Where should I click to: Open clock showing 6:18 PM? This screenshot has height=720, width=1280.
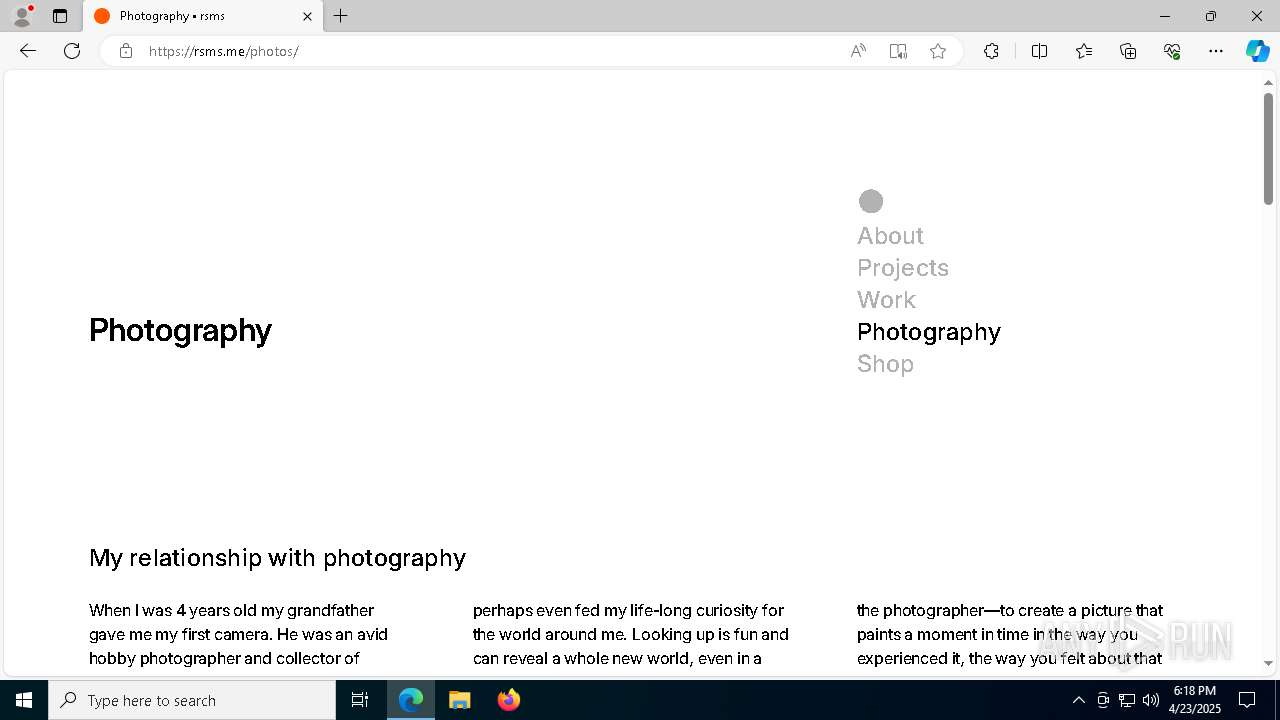coord(1194,700)
